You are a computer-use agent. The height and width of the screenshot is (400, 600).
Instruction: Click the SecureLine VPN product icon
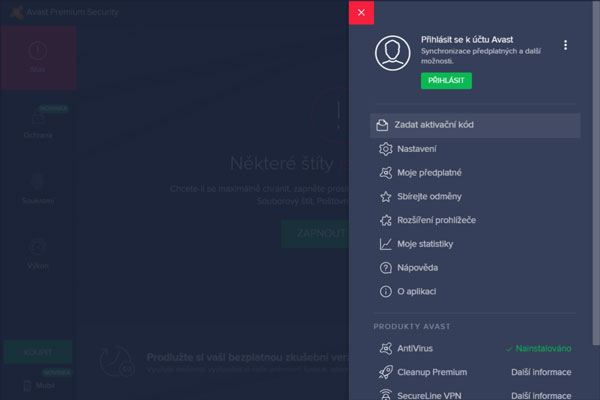[386, 394]
